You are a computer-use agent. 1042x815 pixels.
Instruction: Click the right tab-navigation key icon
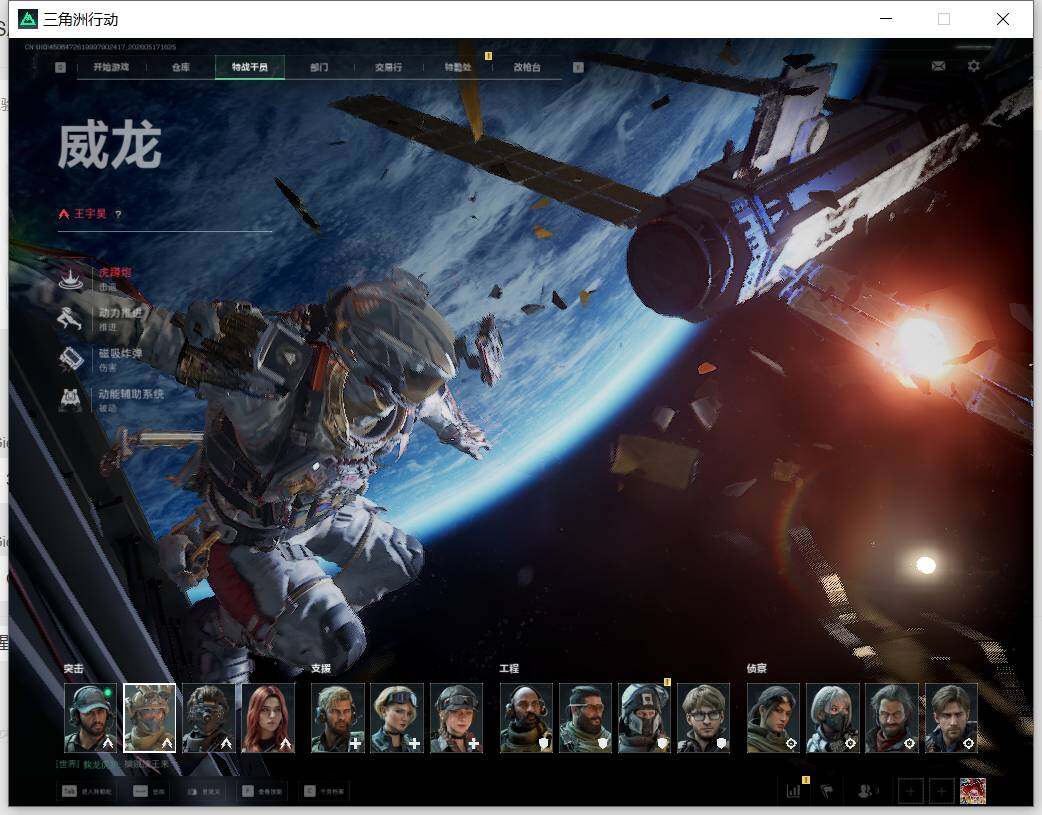[x=578, y=67]
